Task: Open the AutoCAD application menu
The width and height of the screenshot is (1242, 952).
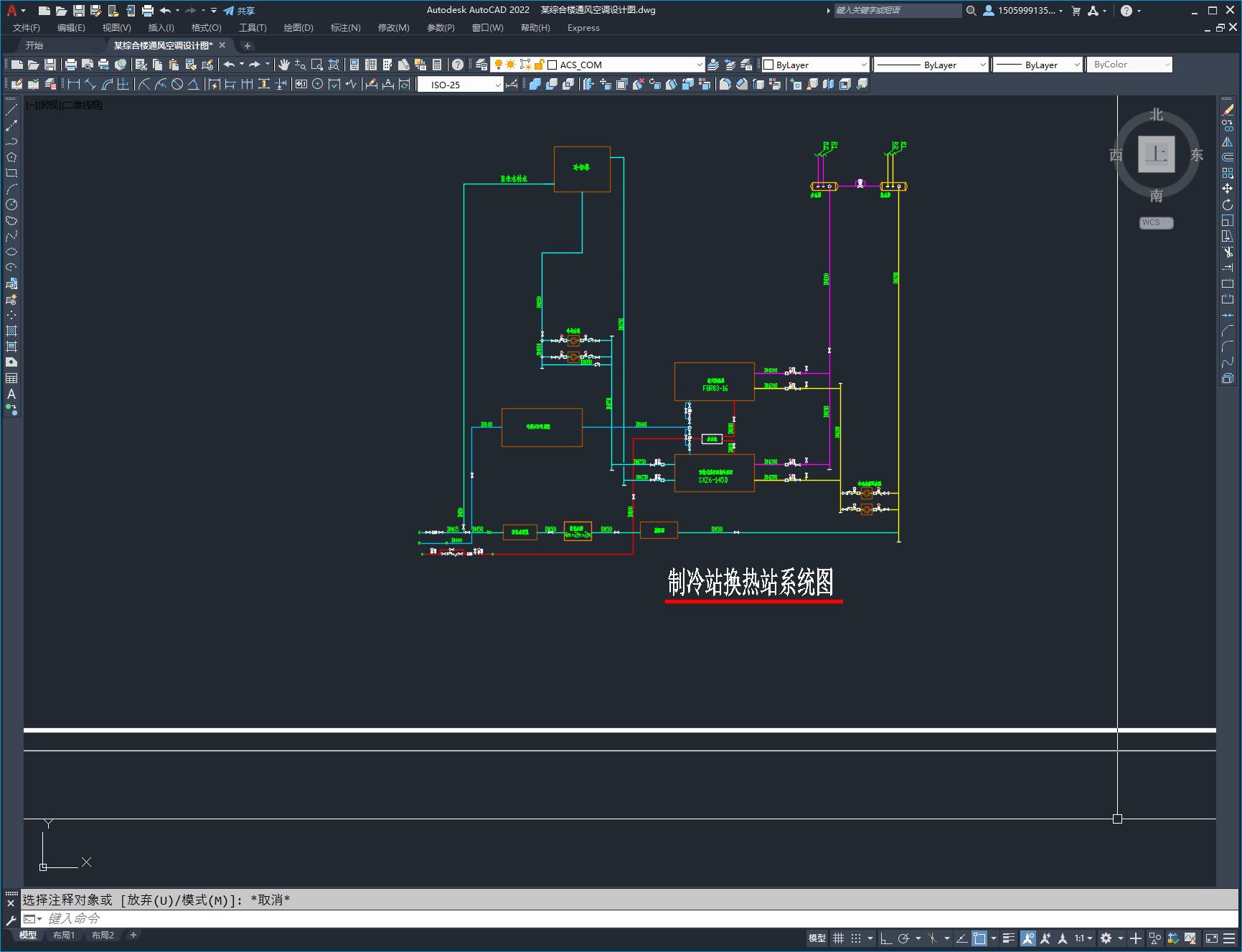Action: click(15, 11)
